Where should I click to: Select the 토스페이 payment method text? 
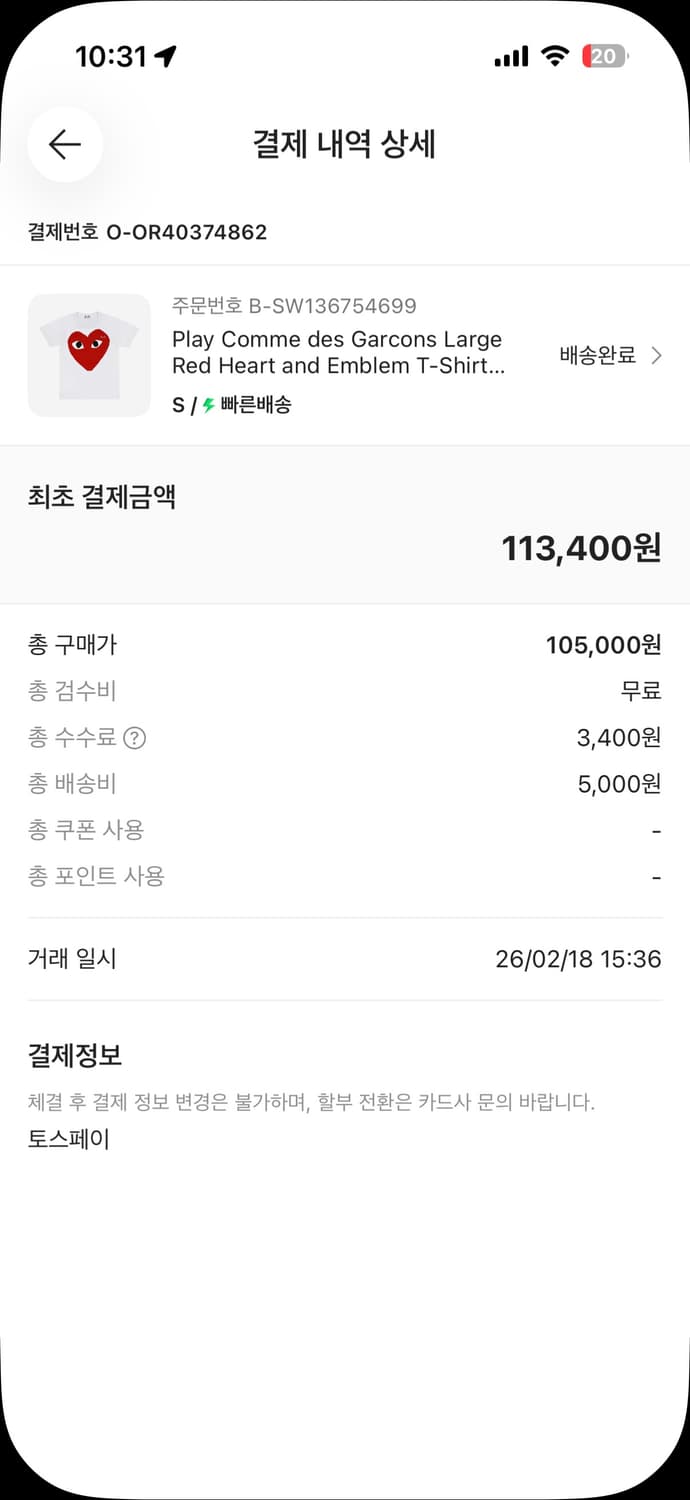(x=68, y=1138)
